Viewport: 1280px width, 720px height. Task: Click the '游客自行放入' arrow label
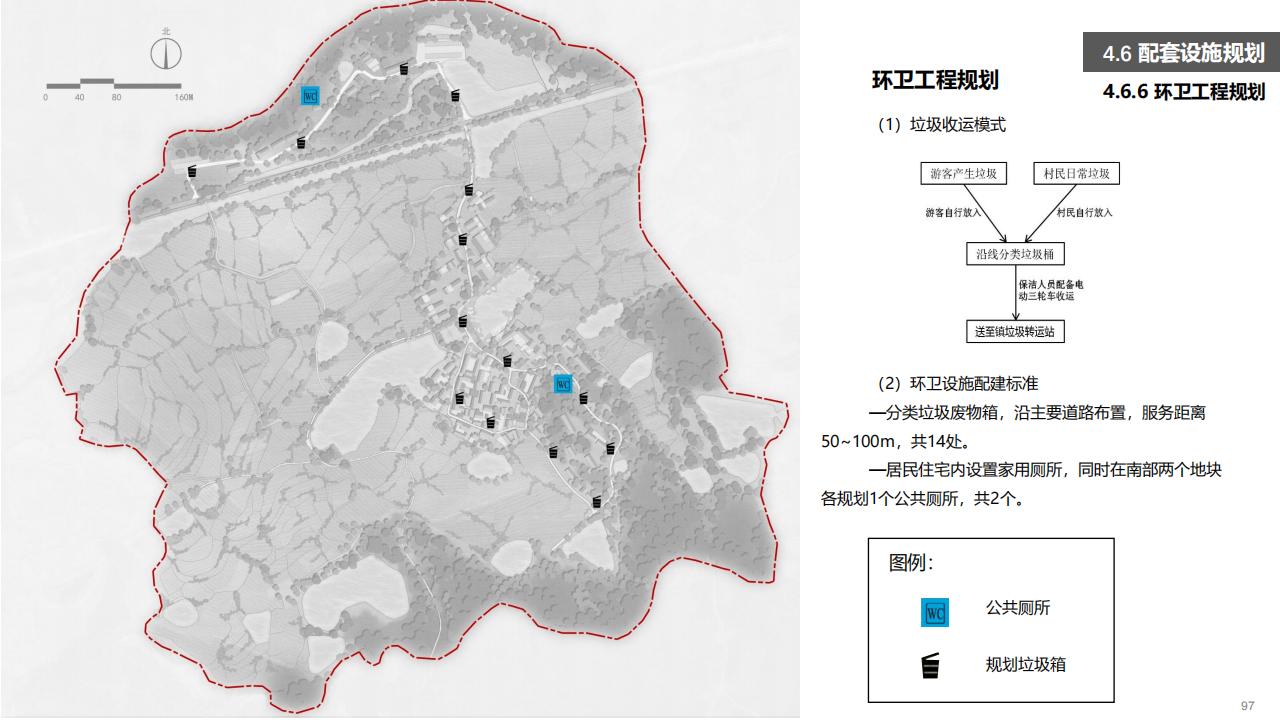953,213
